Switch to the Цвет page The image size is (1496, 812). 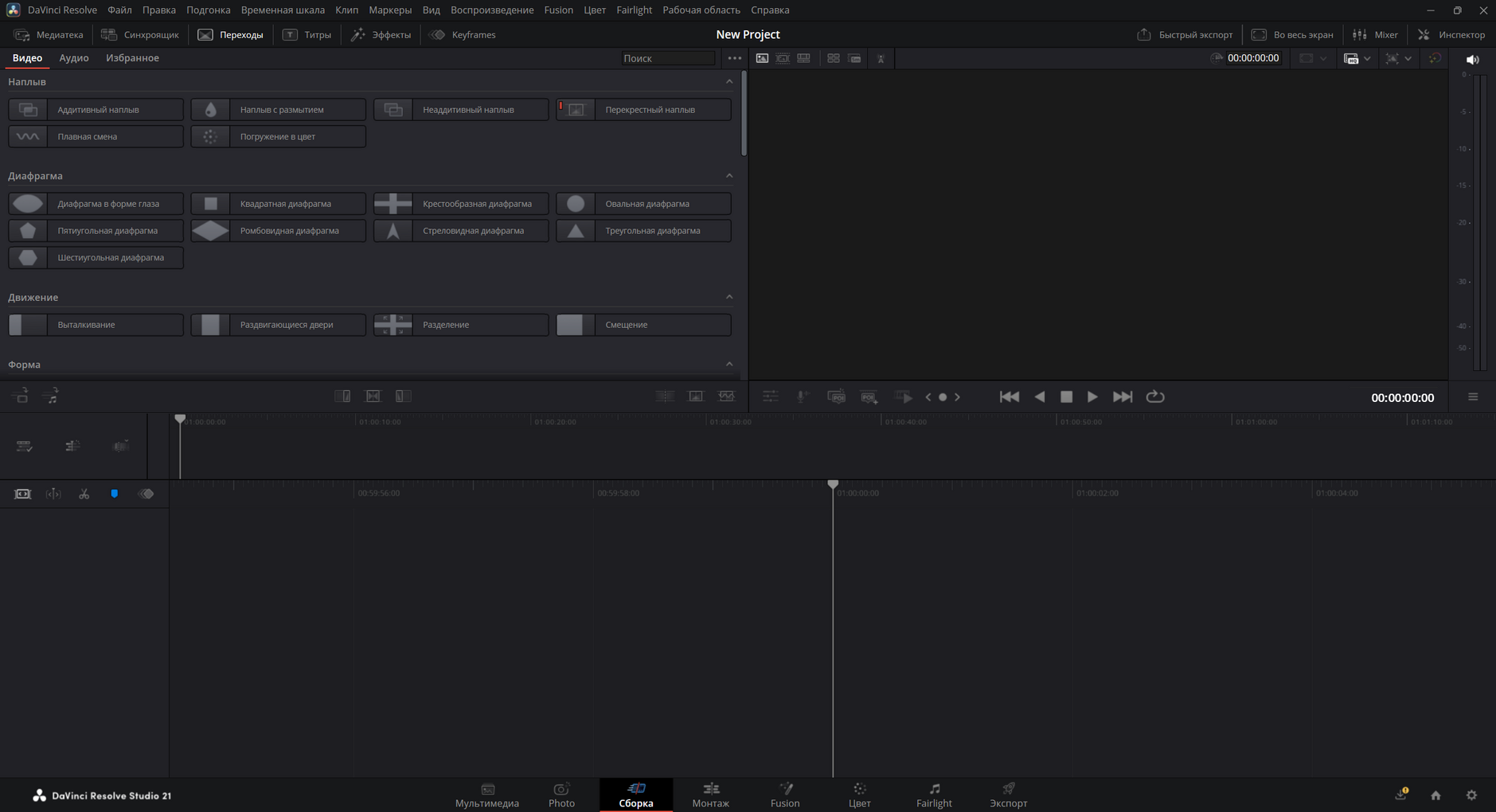pyautogui.click(x=859, y=794)
